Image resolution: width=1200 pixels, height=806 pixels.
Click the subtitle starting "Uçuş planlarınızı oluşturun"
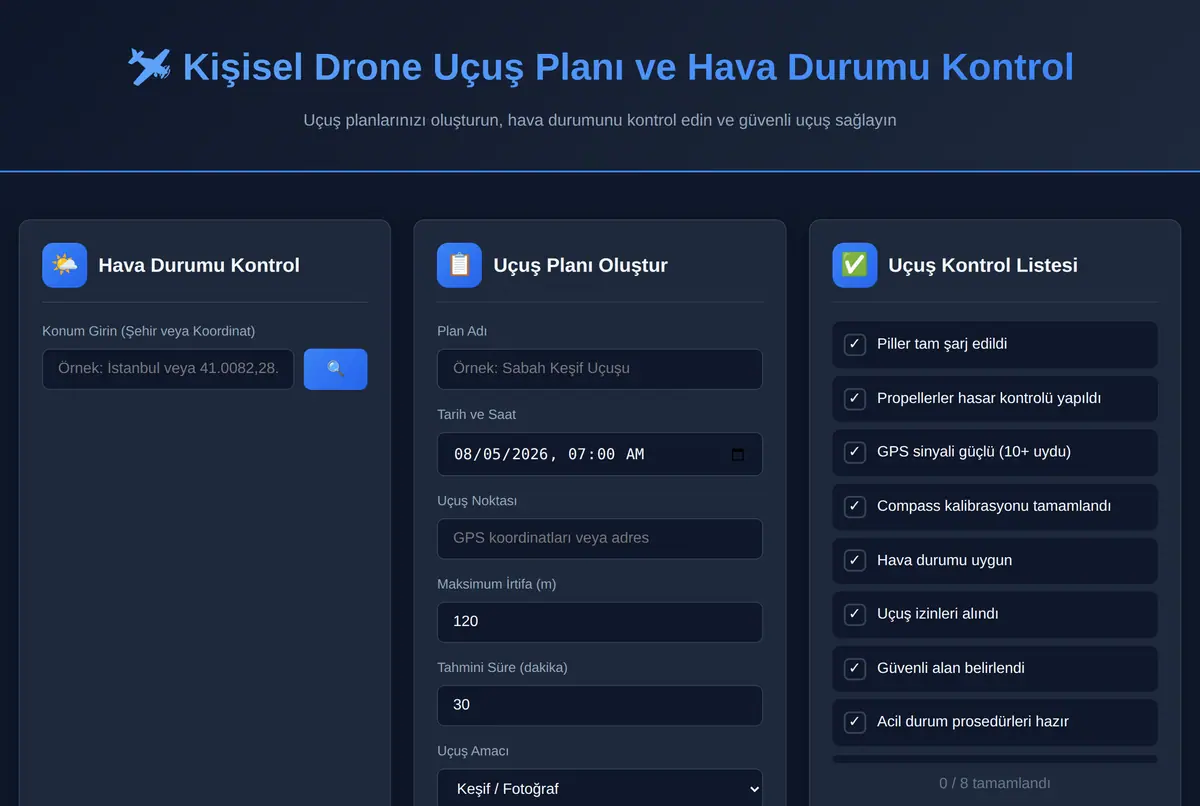click(x=600, y=120)
